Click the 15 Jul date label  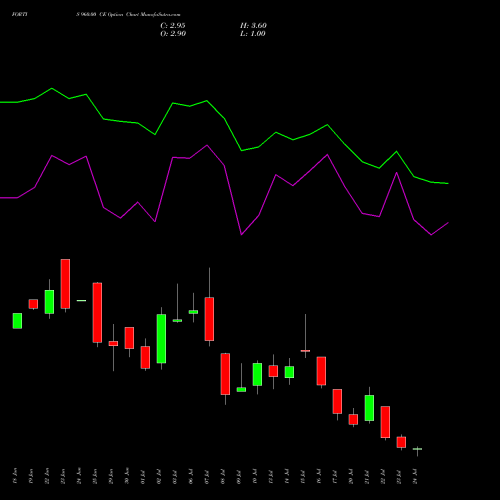point(303,476)
